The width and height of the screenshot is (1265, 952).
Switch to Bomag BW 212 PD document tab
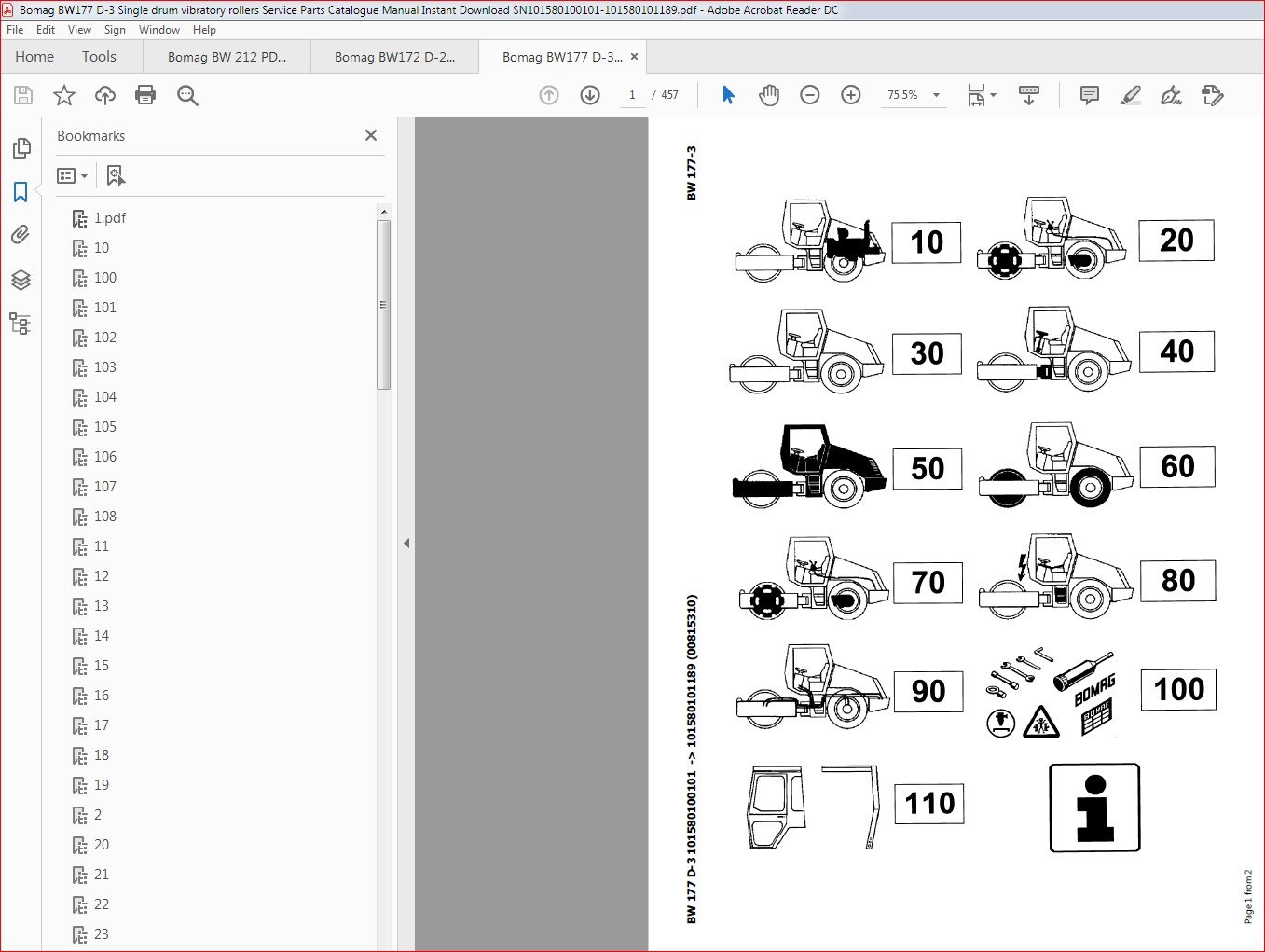pyautogui.click(x=227, y=57)
